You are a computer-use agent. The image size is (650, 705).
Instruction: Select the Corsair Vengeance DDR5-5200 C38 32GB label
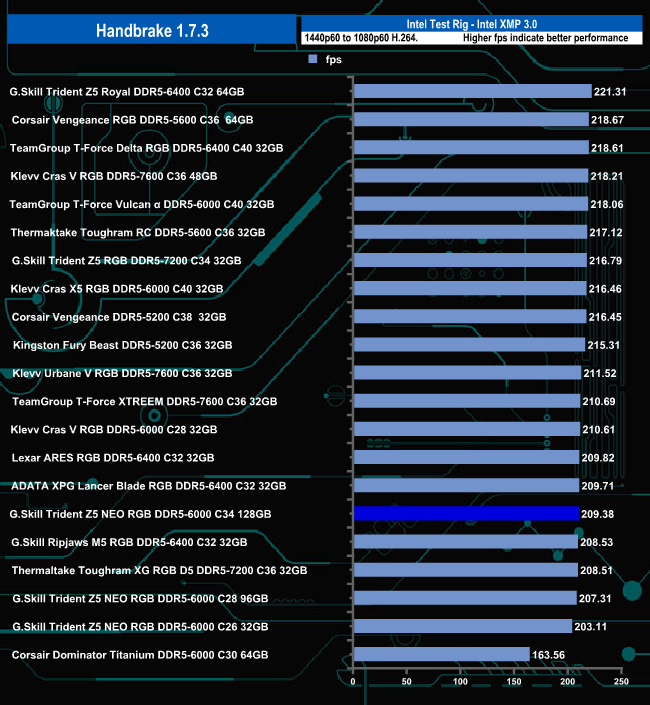coord(119,317)
